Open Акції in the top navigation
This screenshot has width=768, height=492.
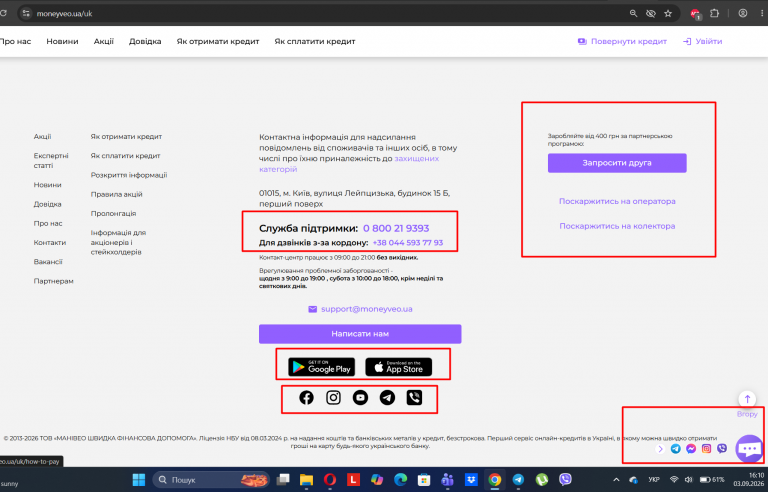[x=104, y=42]
